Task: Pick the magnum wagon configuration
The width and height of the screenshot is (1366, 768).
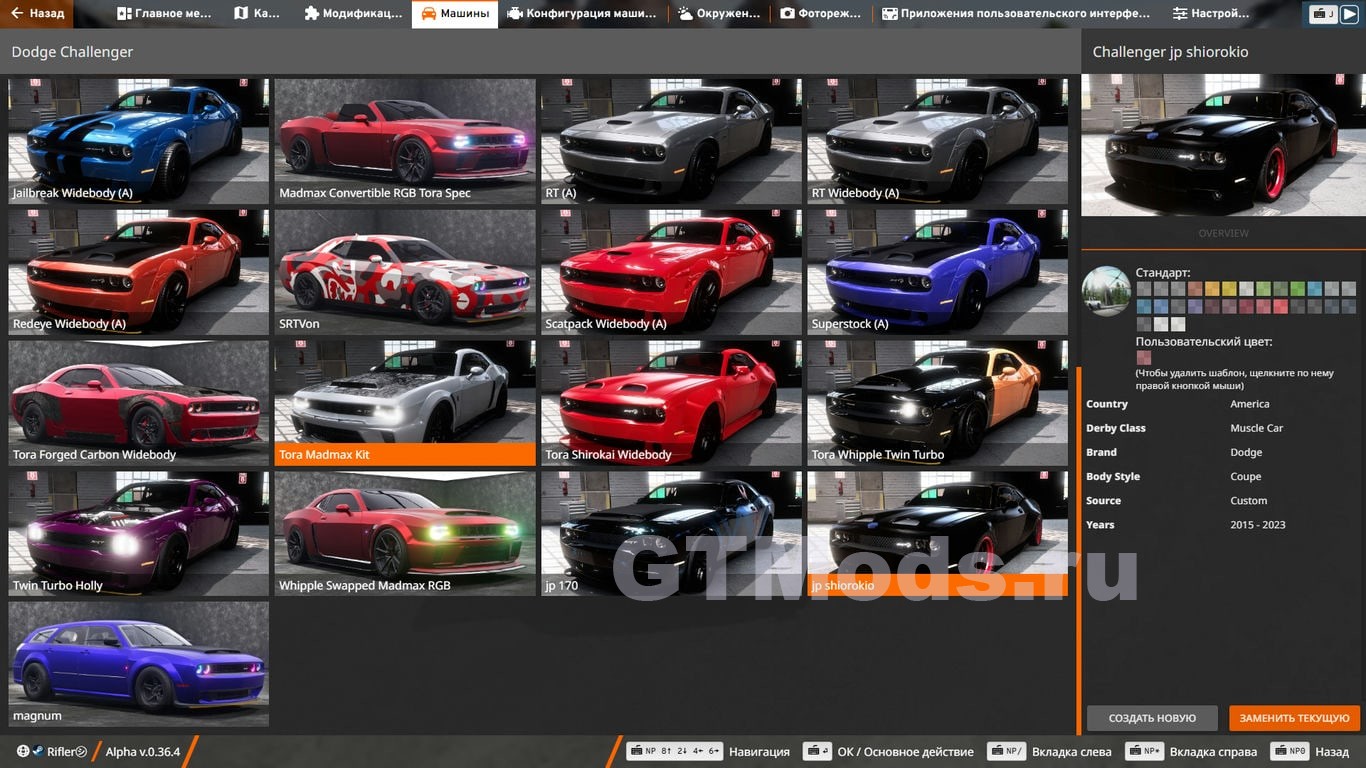Action: [x=139, y=664]
